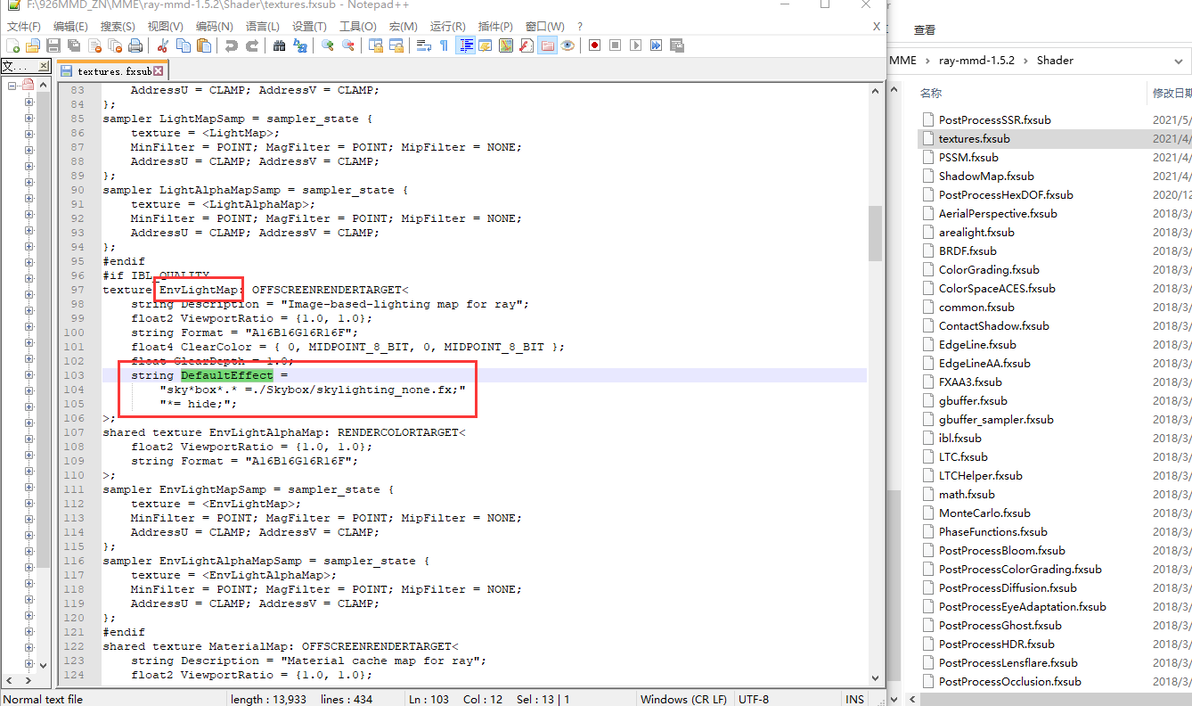
Task: Open the 插件(P) menu
Action: coord(495,26)
